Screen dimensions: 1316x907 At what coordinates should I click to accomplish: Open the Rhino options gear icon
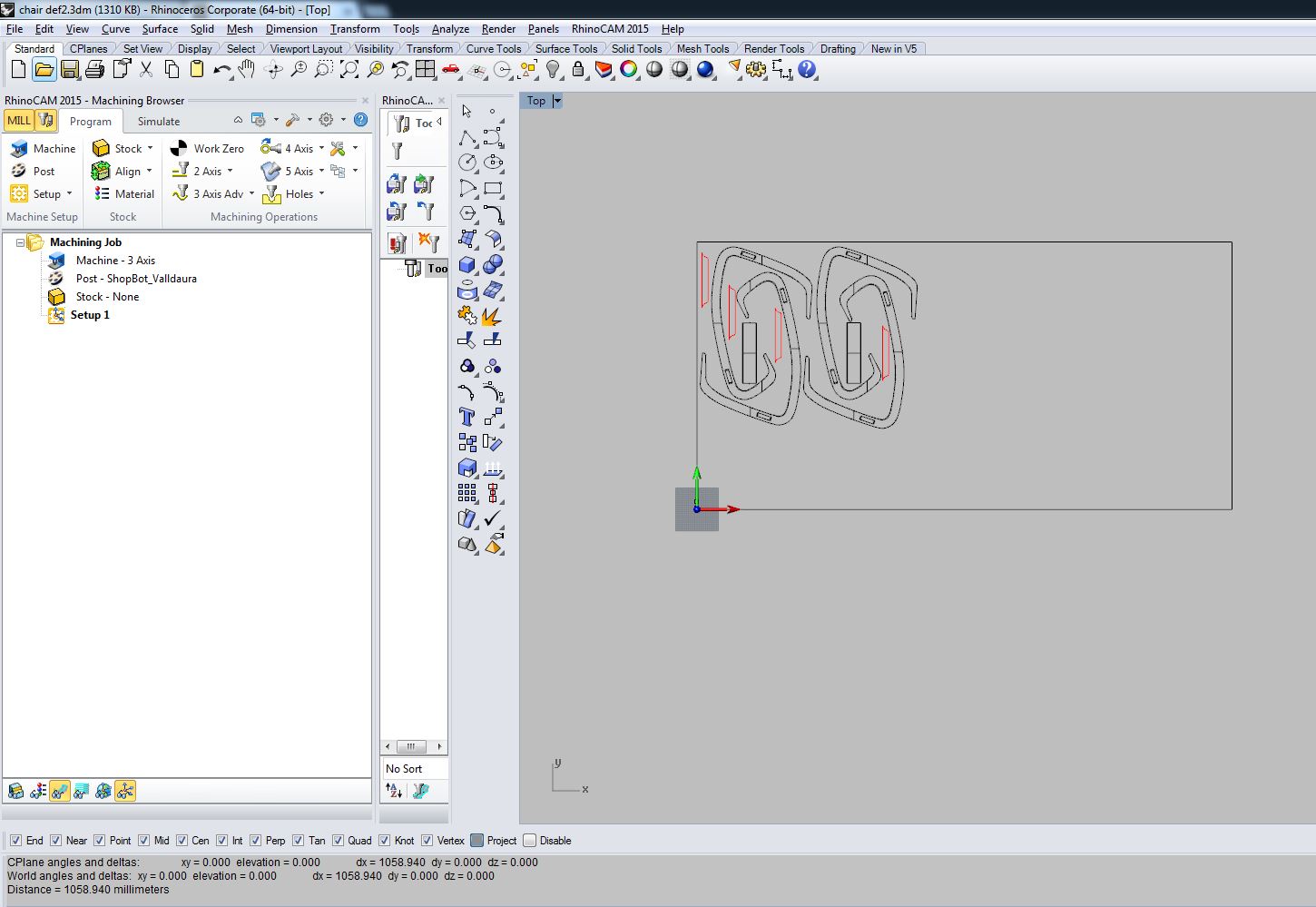756,70
